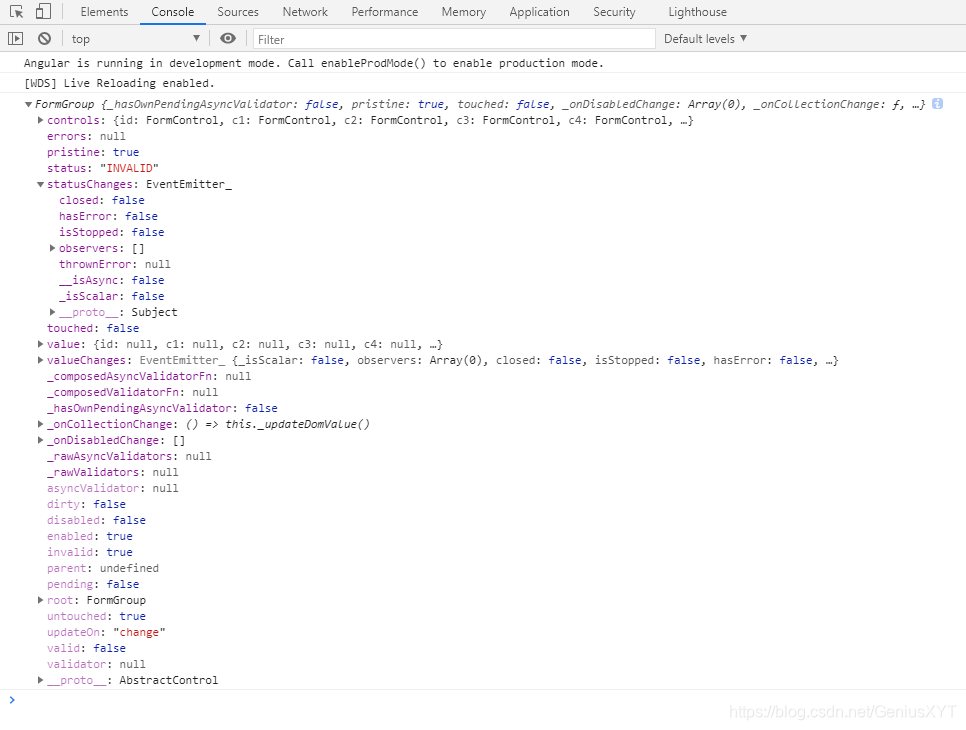Click the untouched: true row
Screen dimensions: 966x730
point(96,617)
